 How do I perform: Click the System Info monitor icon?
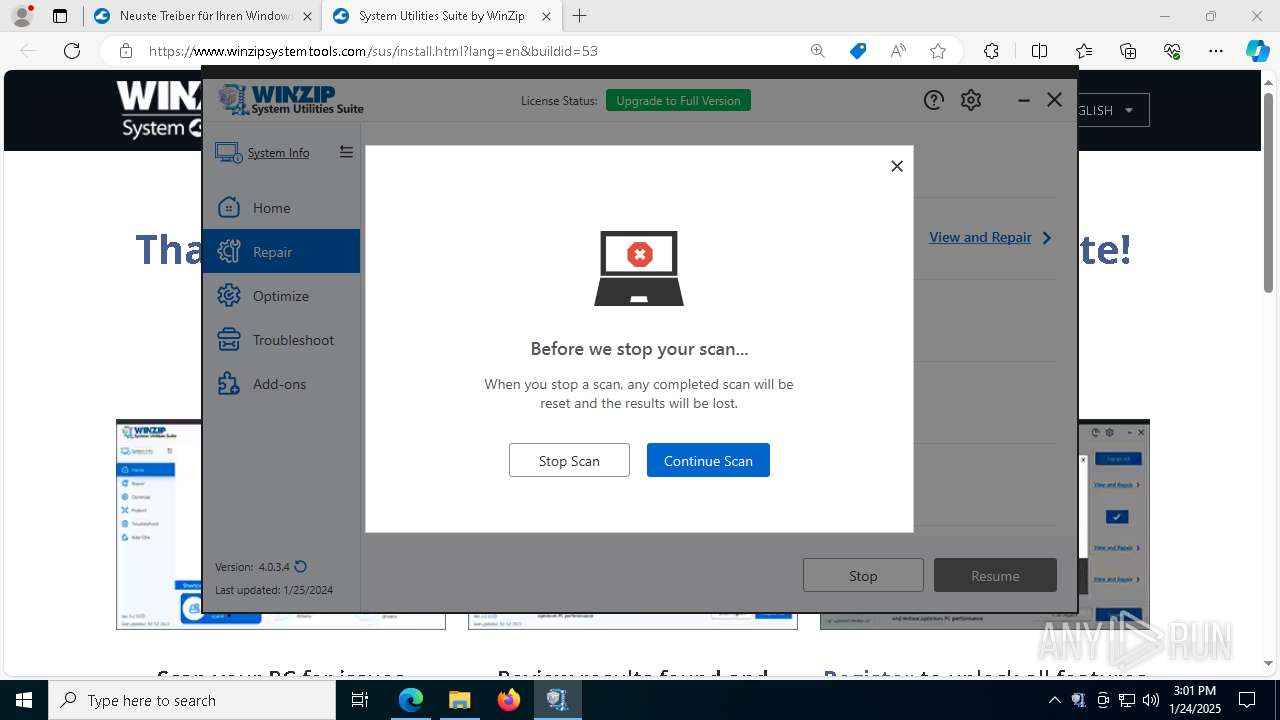tap(228, 153)
